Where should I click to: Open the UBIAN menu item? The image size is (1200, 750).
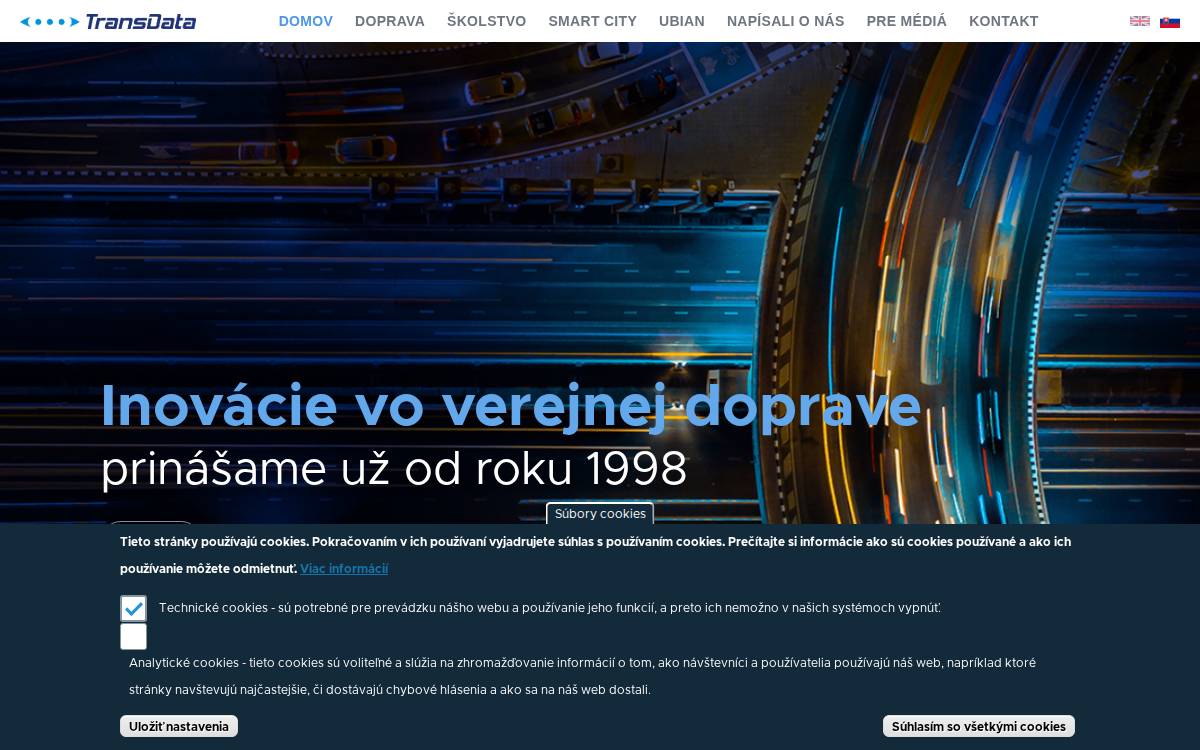tap(682, 21)
